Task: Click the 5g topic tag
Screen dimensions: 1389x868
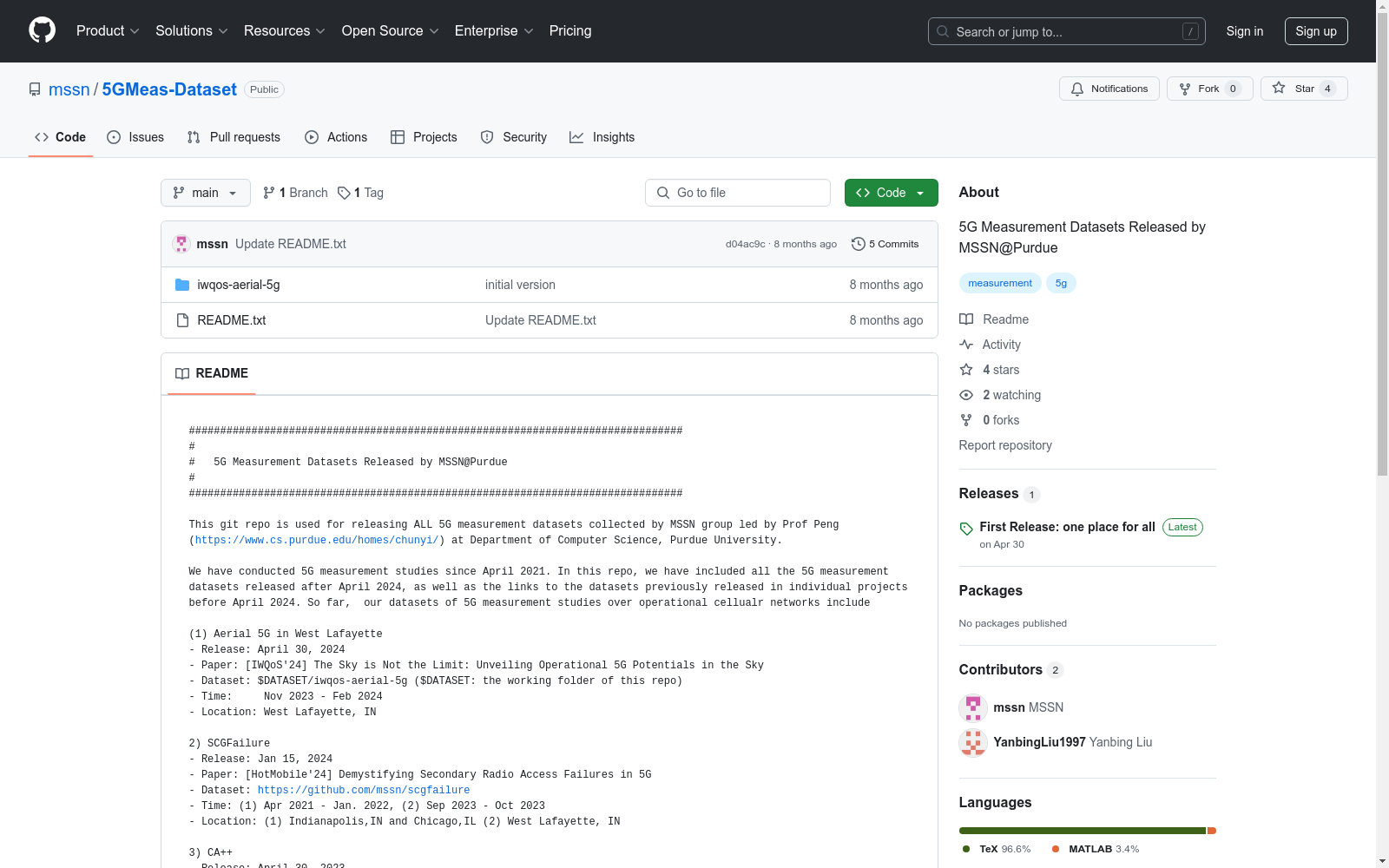Action: [x=1061, y=283]
